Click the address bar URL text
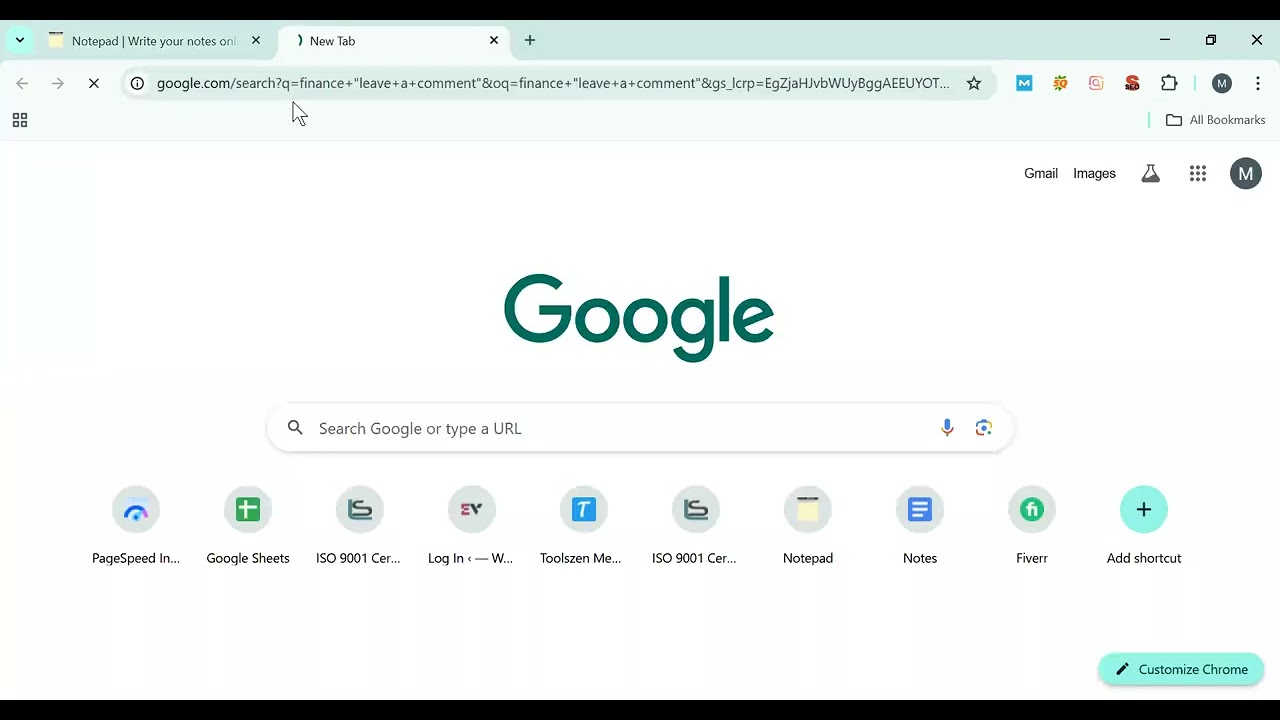The width and height of the screenshot is (1280, 720). pos(553,83)
